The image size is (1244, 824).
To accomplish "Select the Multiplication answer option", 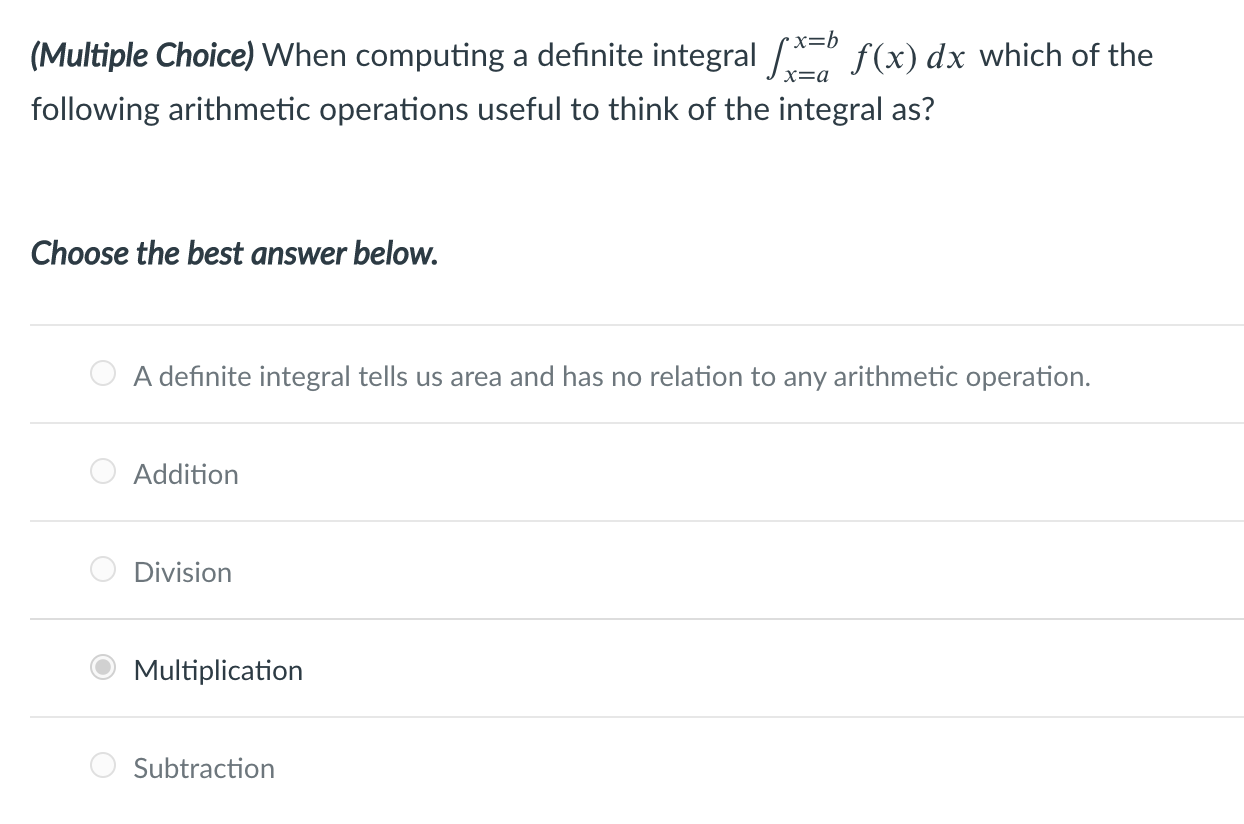I will click(x=218, y=670).
